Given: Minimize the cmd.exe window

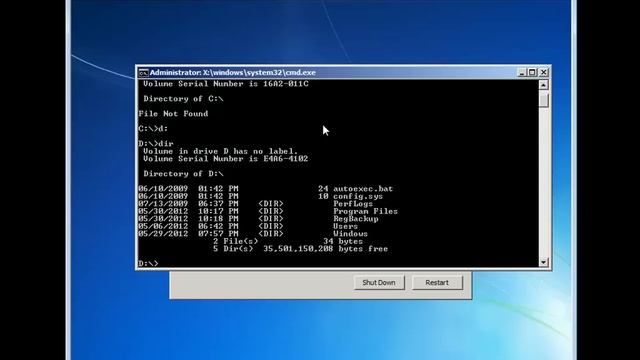Looking at the screenshot, I should [x=521, y=72].
